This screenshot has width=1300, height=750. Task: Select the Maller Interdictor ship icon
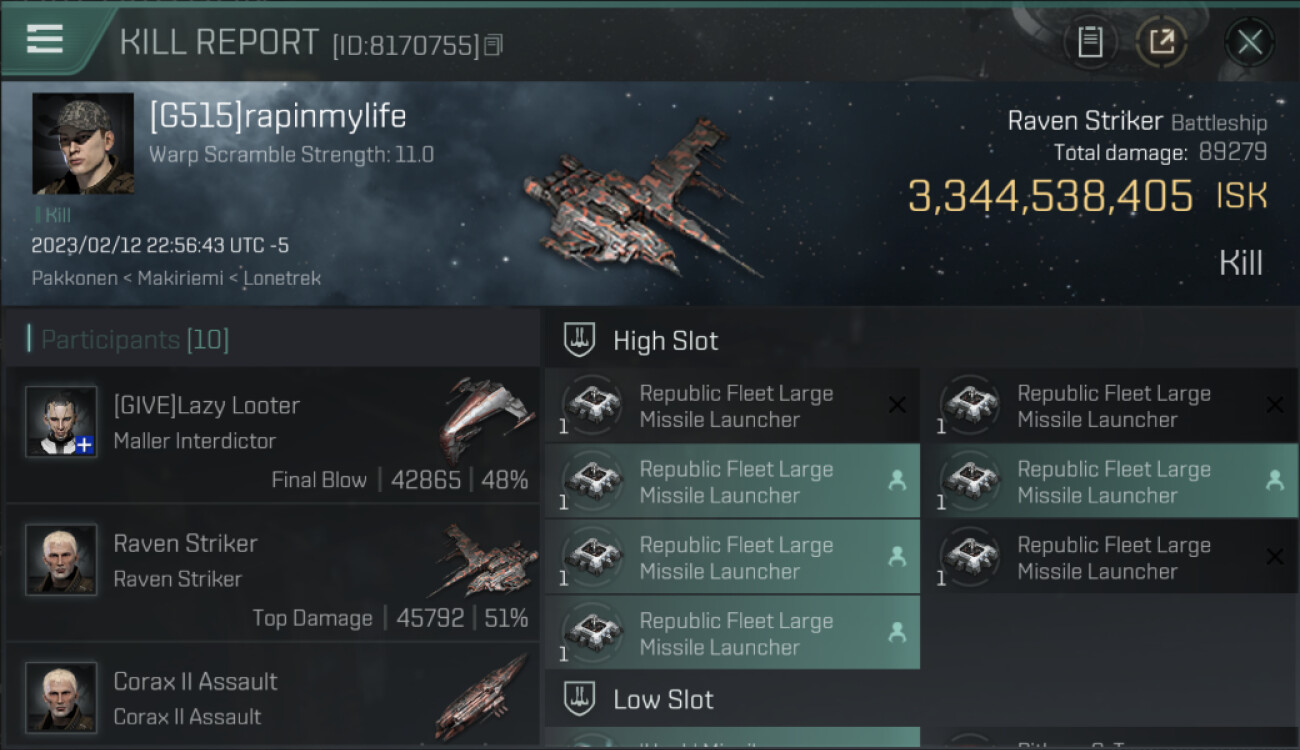click(x=487, y=417)
